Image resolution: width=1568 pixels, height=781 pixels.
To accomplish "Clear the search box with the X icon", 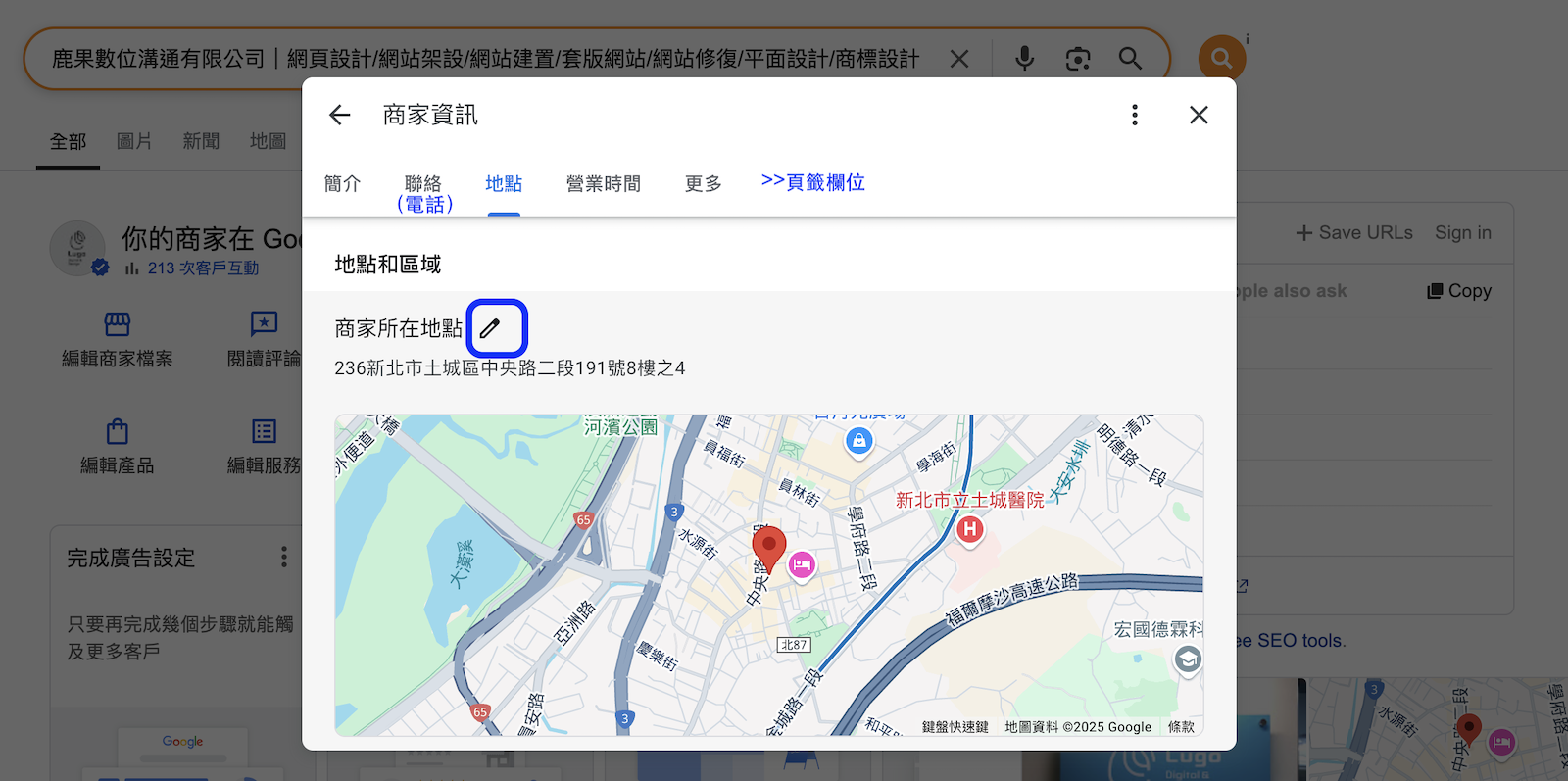I will [959, 60].
